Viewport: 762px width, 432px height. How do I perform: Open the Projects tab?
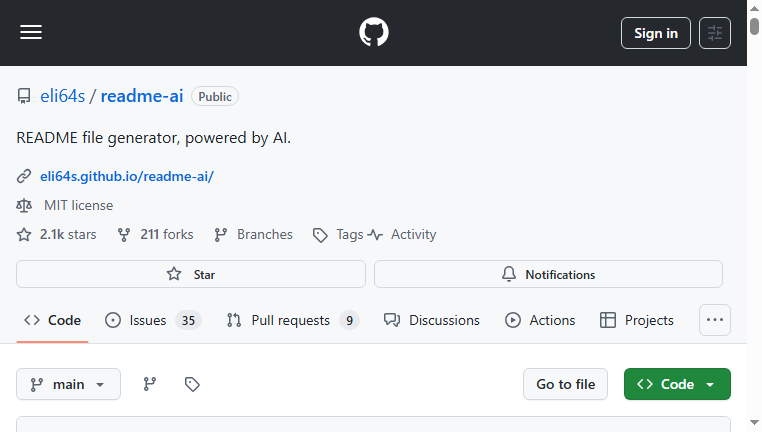637,321
